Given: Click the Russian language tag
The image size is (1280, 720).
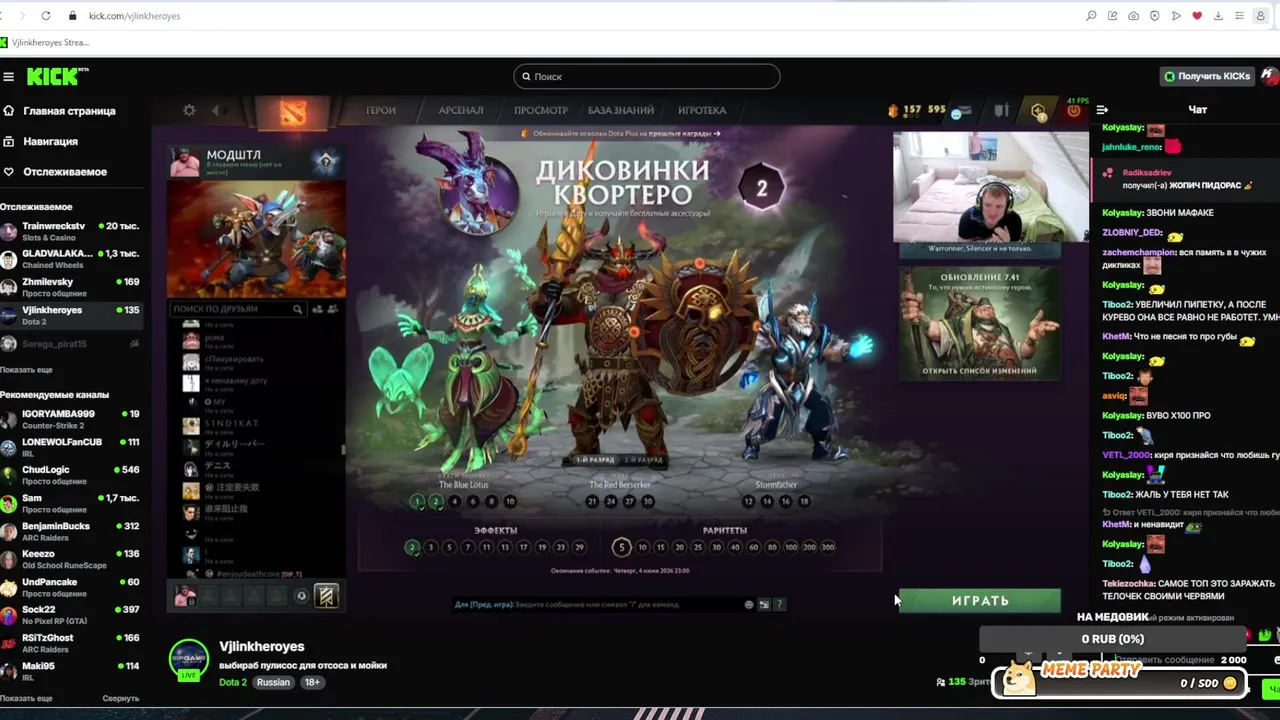Looking at the screenshot, I should pyautogui.click(x=273, y=682).
